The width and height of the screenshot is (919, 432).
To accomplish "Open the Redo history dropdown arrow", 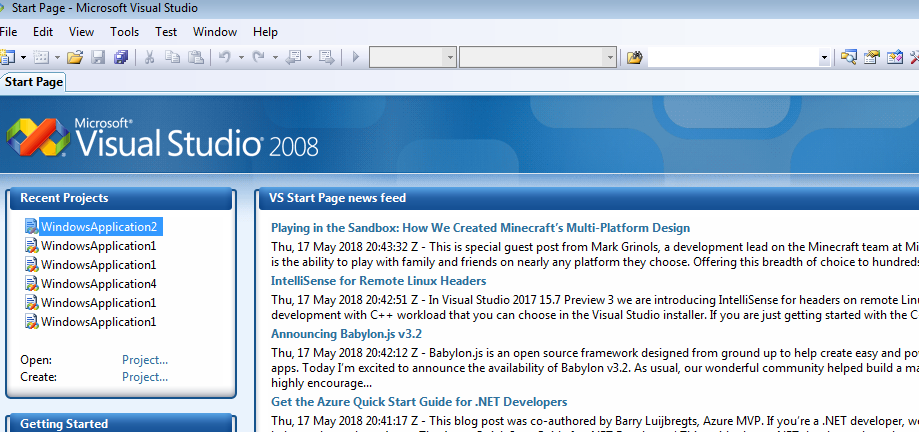I will click(x=275, y=57).
